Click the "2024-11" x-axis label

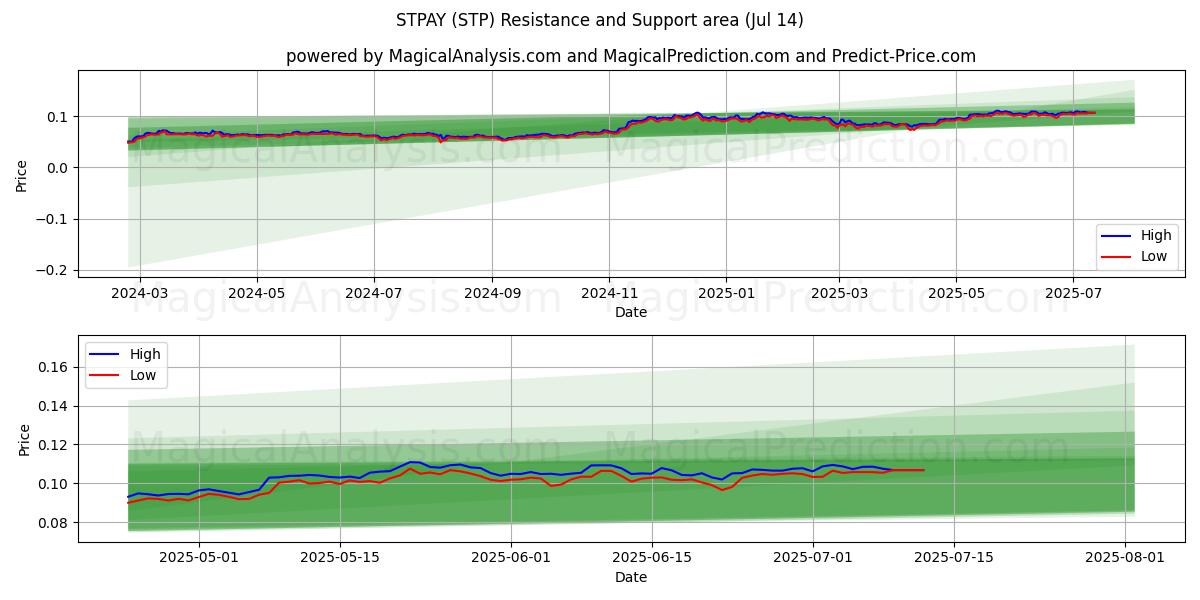click(x=609, y=295)
